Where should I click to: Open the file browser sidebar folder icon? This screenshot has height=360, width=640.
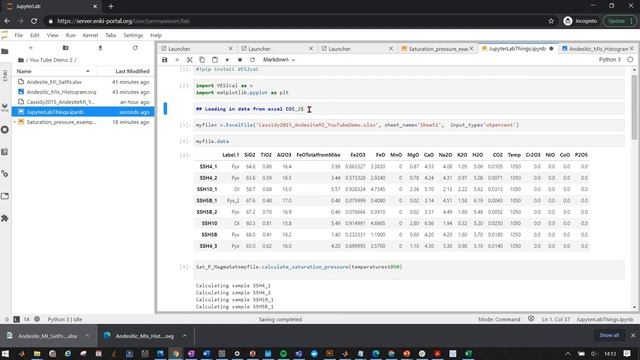pyautogui.click(x=5, y=51)
